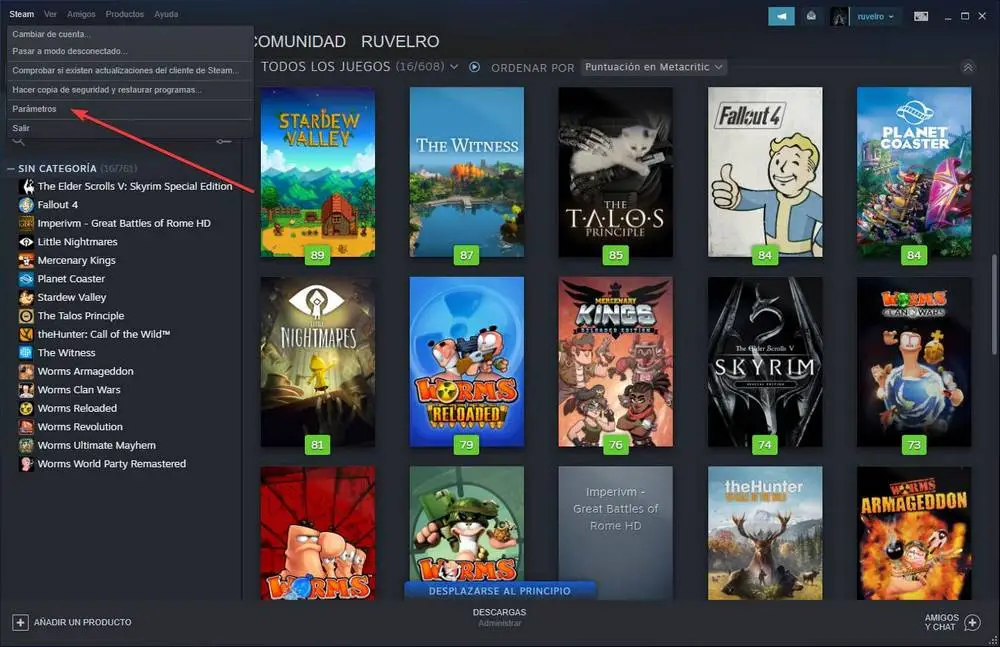The width and height of the screenshot is (1000, 647).
Task: Click the Worms Revolution list icon
Action: click(26, 427)
